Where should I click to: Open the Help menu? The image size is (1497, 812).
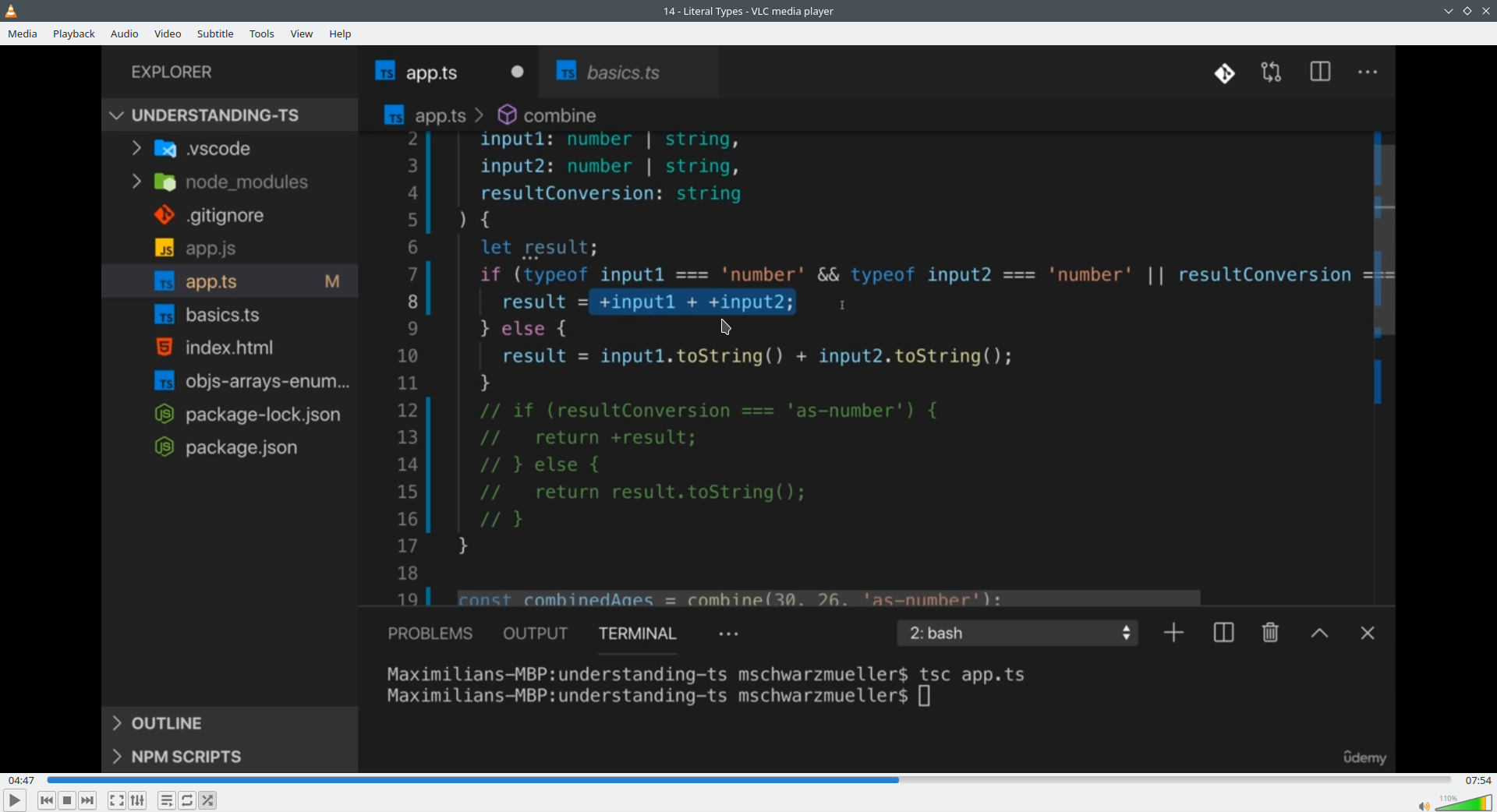click(341, 34)
